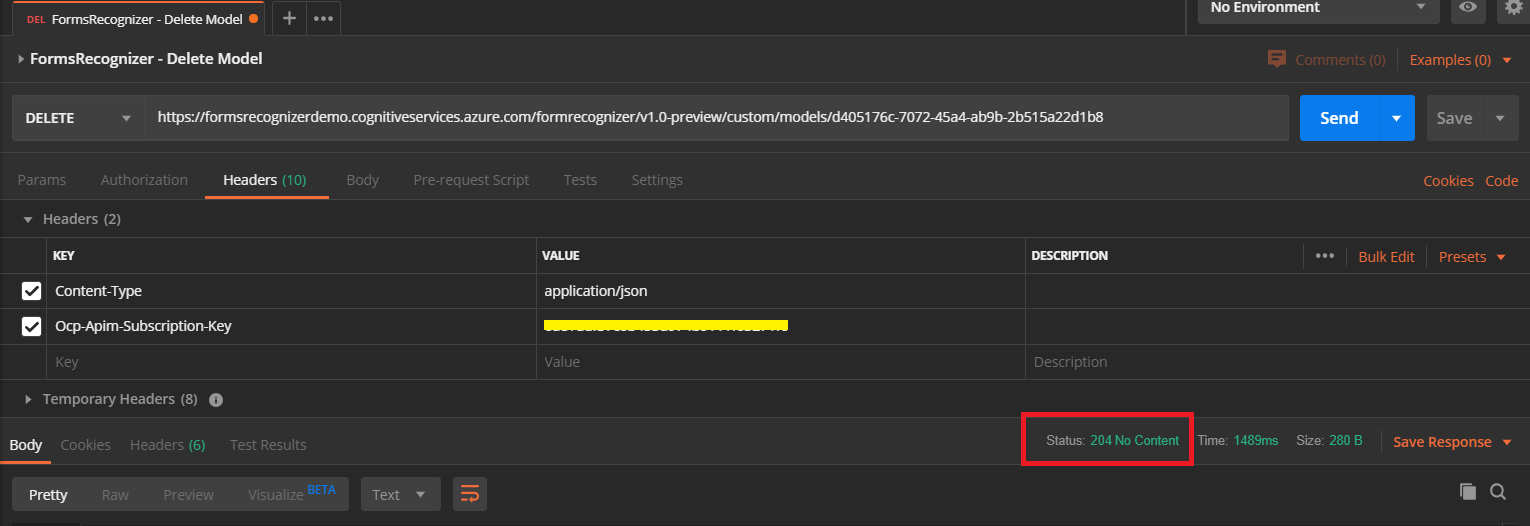Switch to the Tests tab
Viewport: 1530px width, 526px height.
(x=580, y=180)
